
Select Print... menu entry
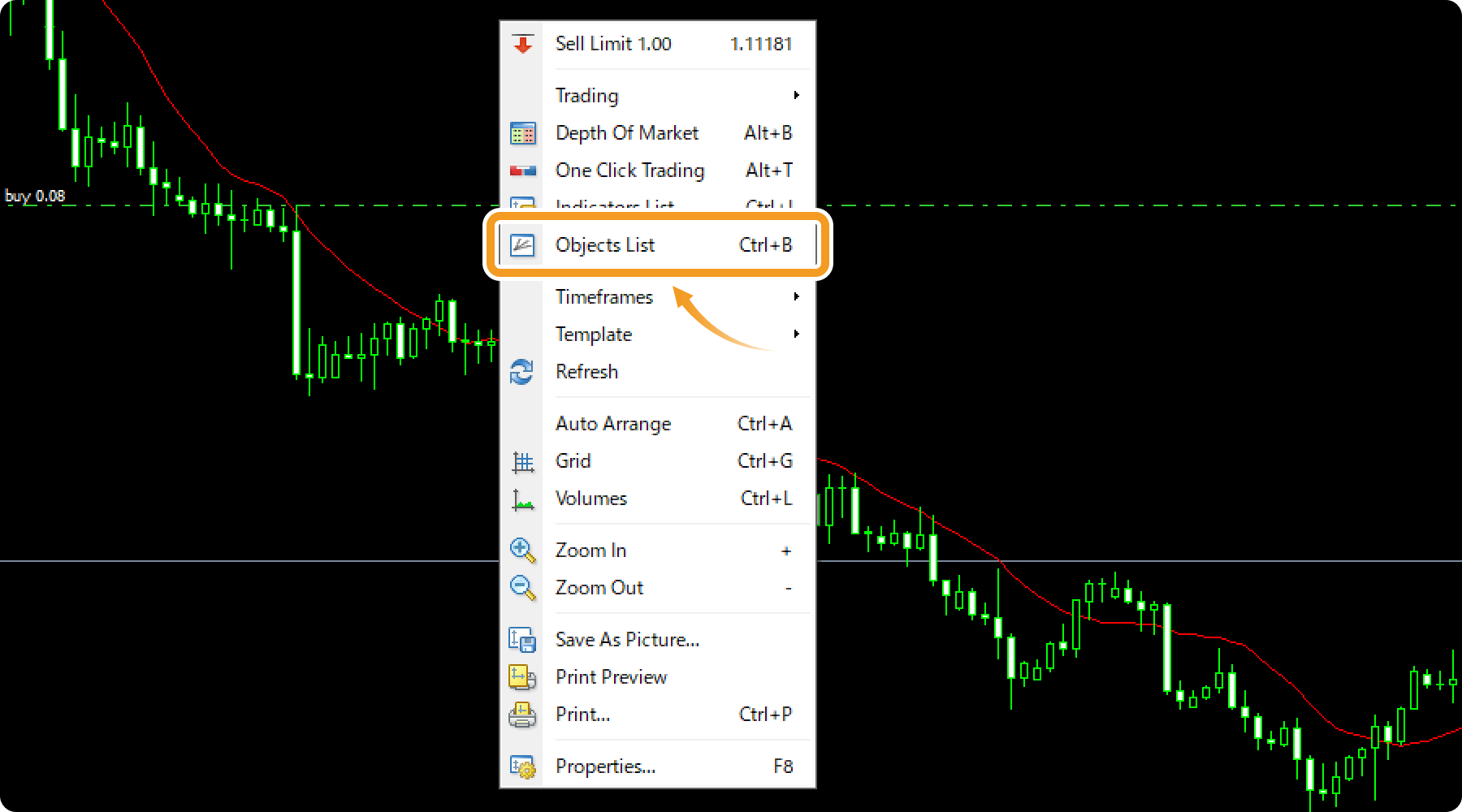[658, 715]
